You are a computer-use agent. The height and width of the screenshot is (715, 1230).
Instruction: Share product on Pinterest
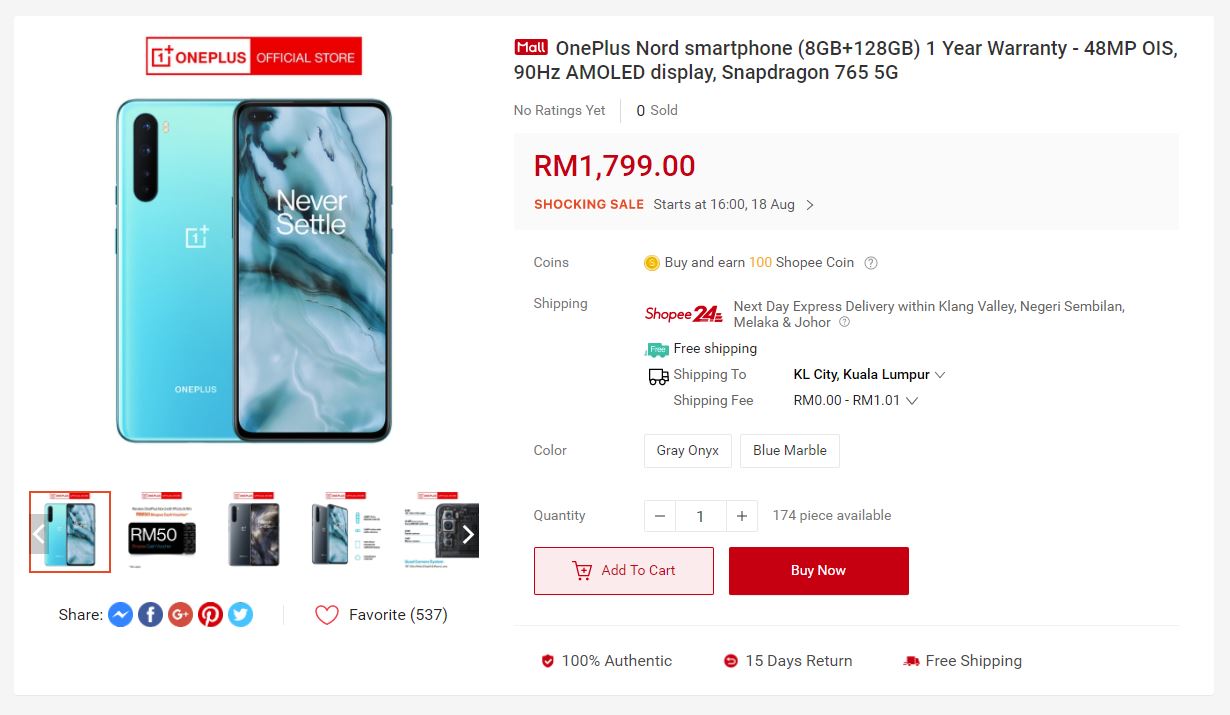210,614
